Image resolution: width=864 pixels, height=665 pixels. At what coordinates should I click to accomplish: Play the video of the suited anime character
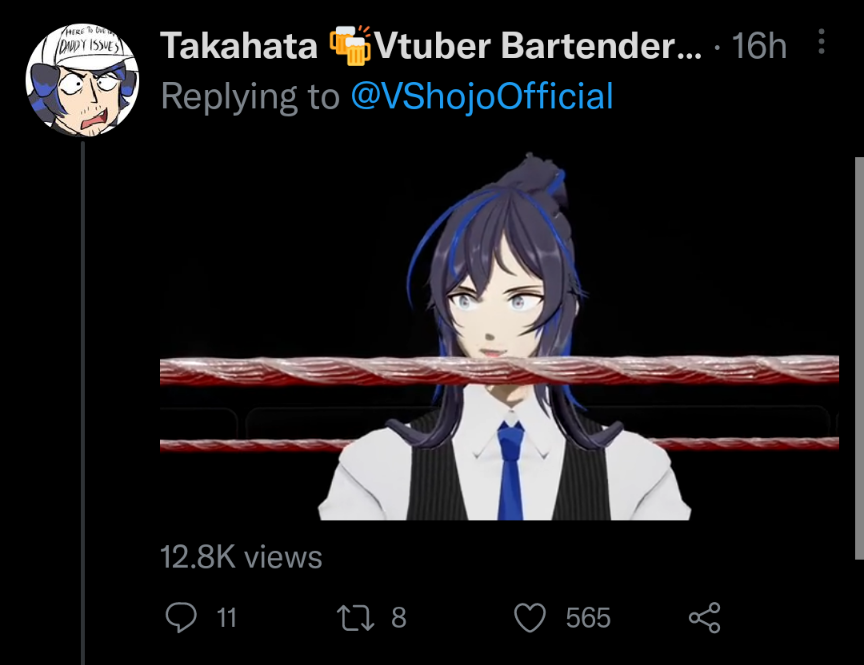499,337
